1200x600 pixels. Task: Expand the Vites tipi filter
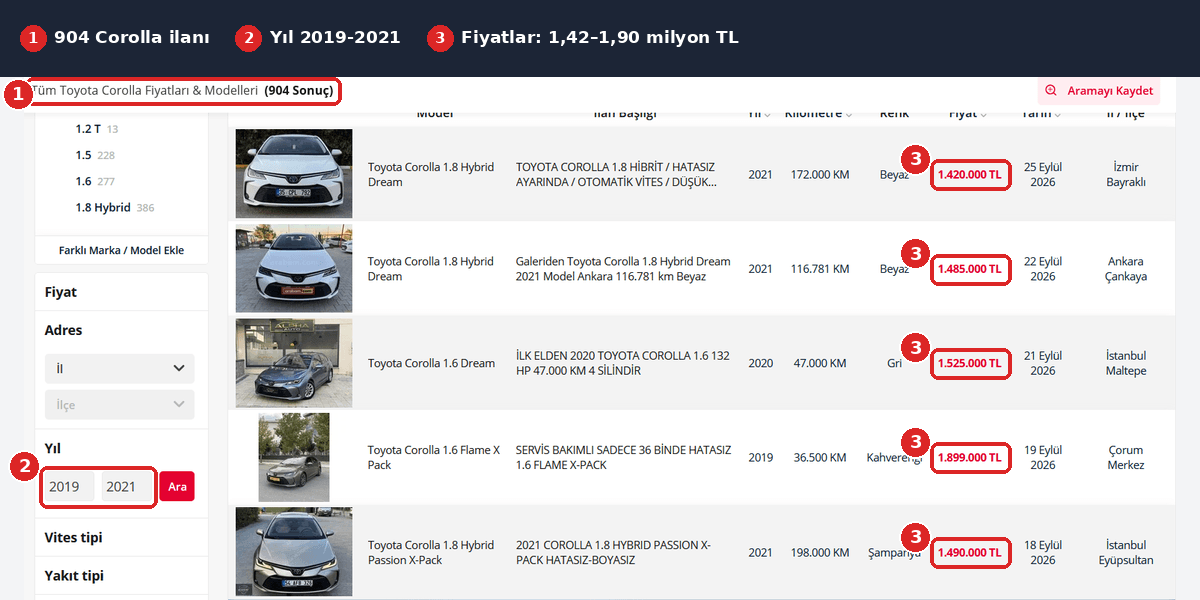[121, 537]
